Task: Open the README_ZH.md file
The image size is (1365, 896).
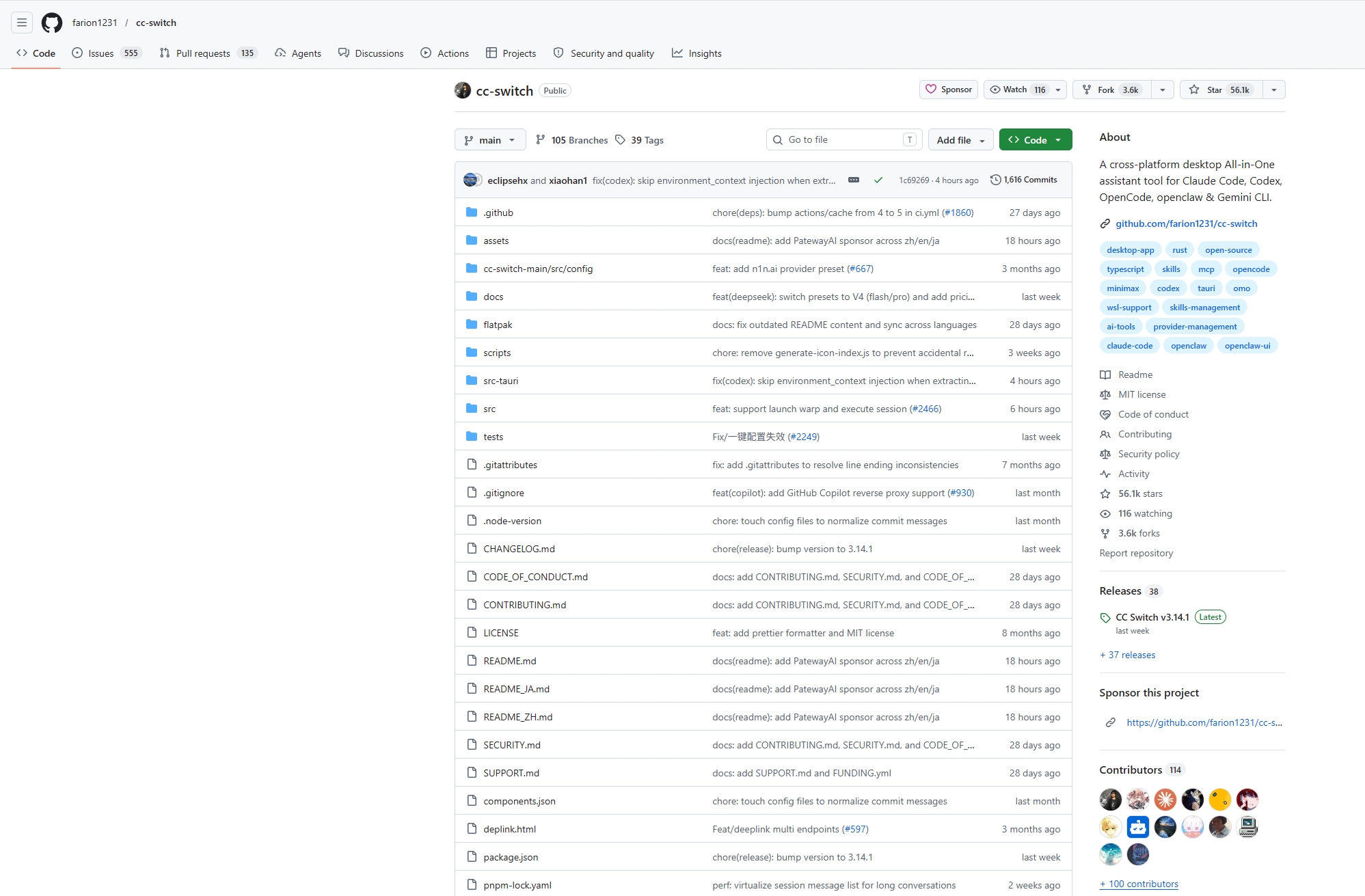Action: point(518,717)
